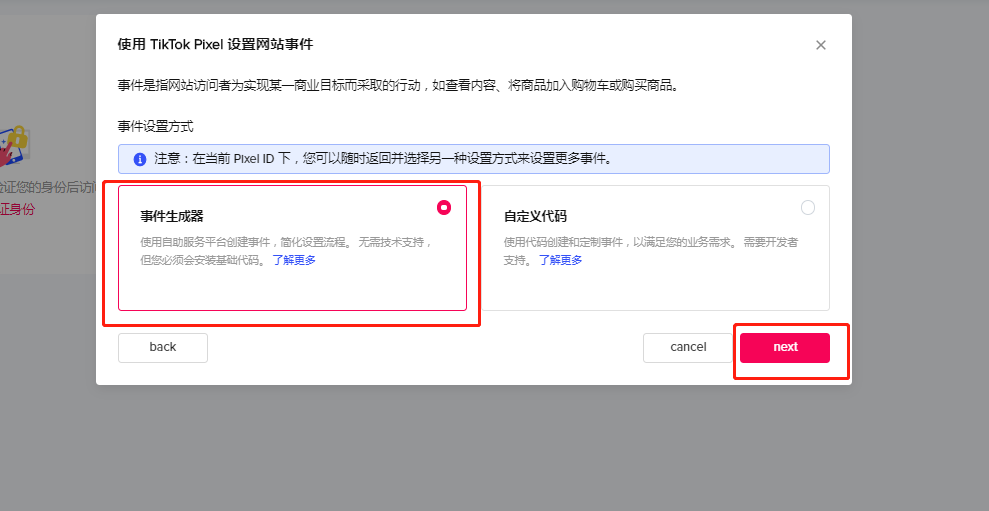Screen dimensions: 989x511
Task: Click the 自定义代码 card title
Action: 535,216
